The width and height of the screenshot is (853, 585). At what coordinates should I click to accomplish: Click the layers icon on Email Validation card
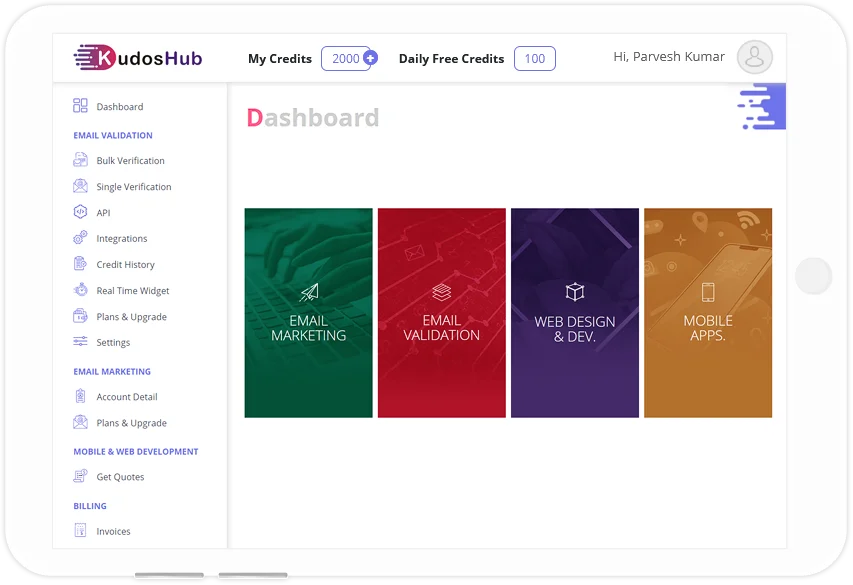click(442, 292)
